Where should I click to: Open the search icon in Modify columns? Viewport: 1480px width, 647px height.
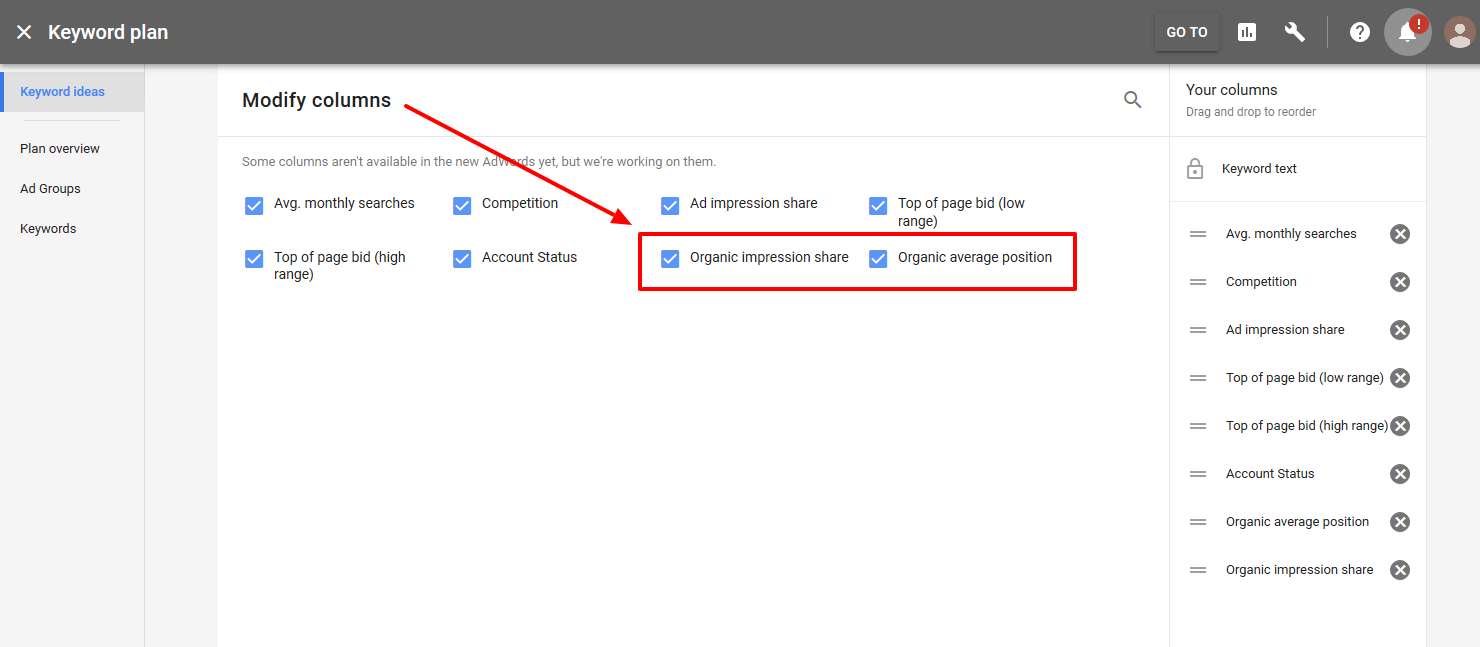1132,99
